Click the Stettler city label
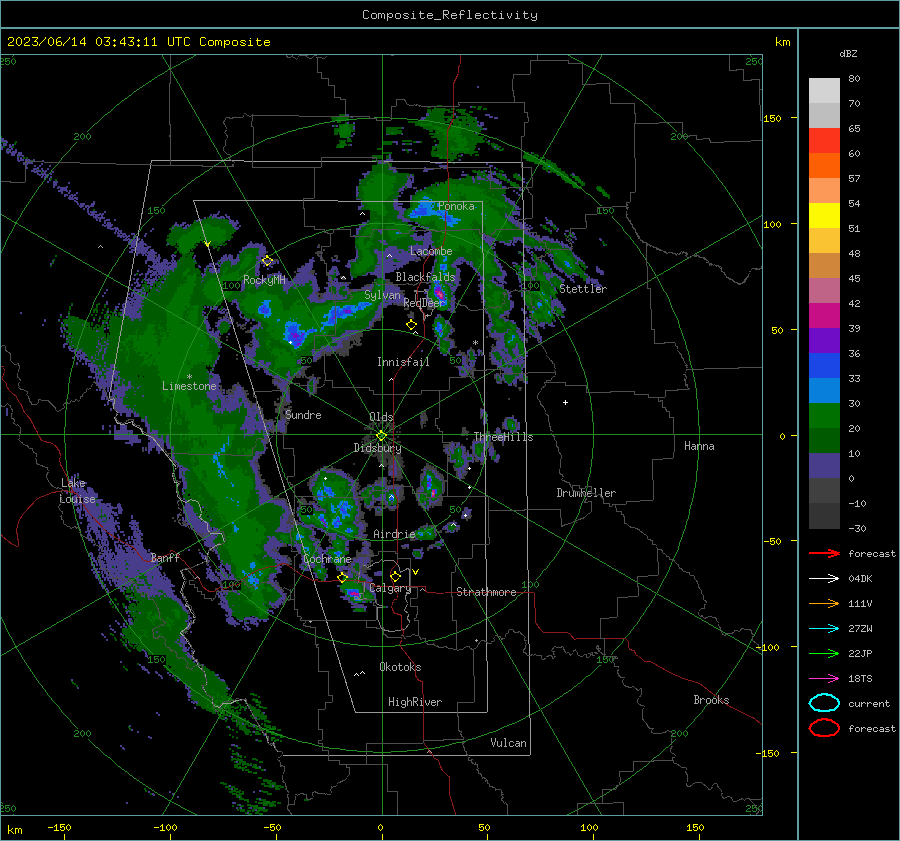Screen dimensions: 900x841 (x=583, y=289)
